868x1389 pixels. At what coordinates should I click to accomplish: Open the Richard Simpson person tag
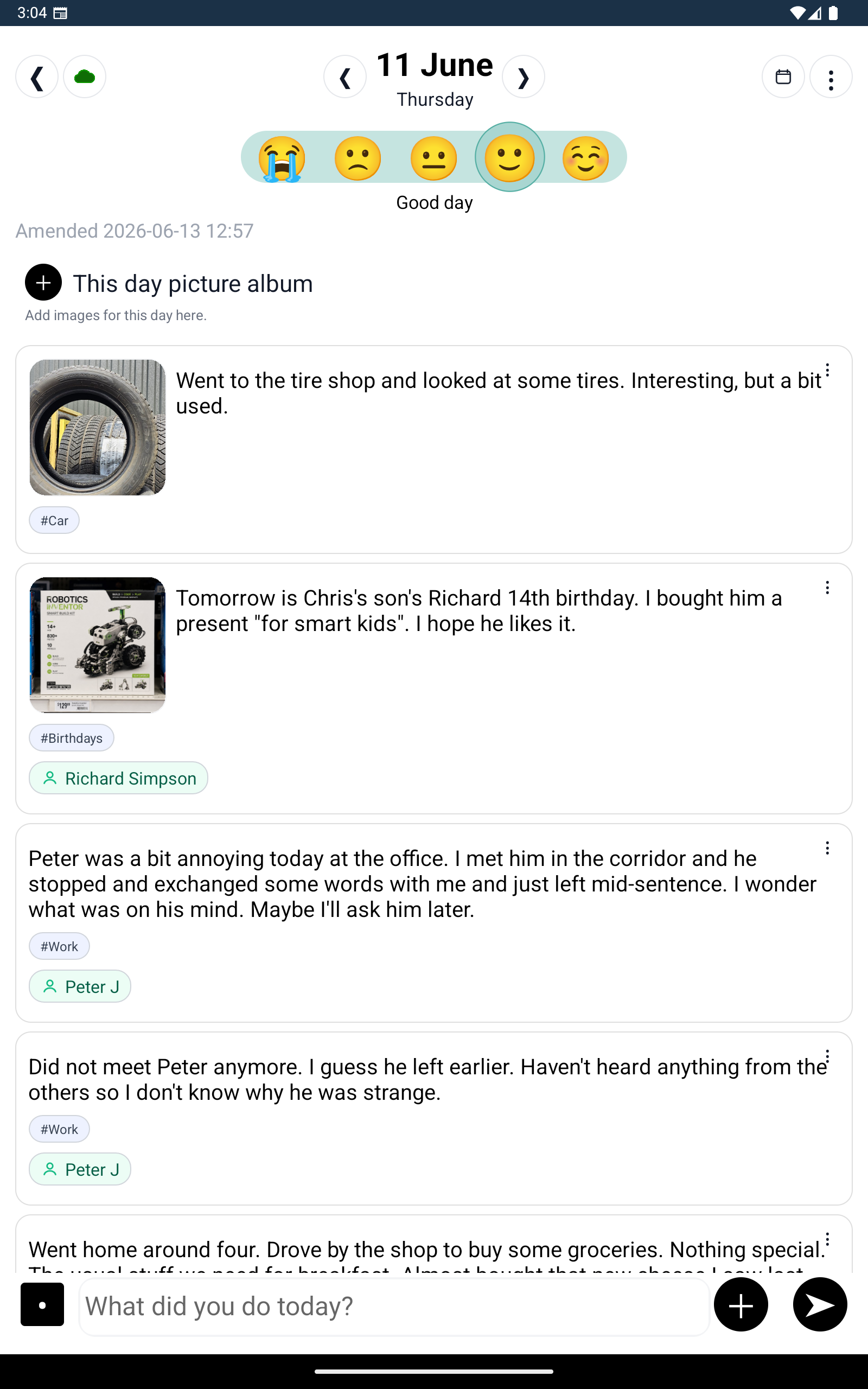118,778
